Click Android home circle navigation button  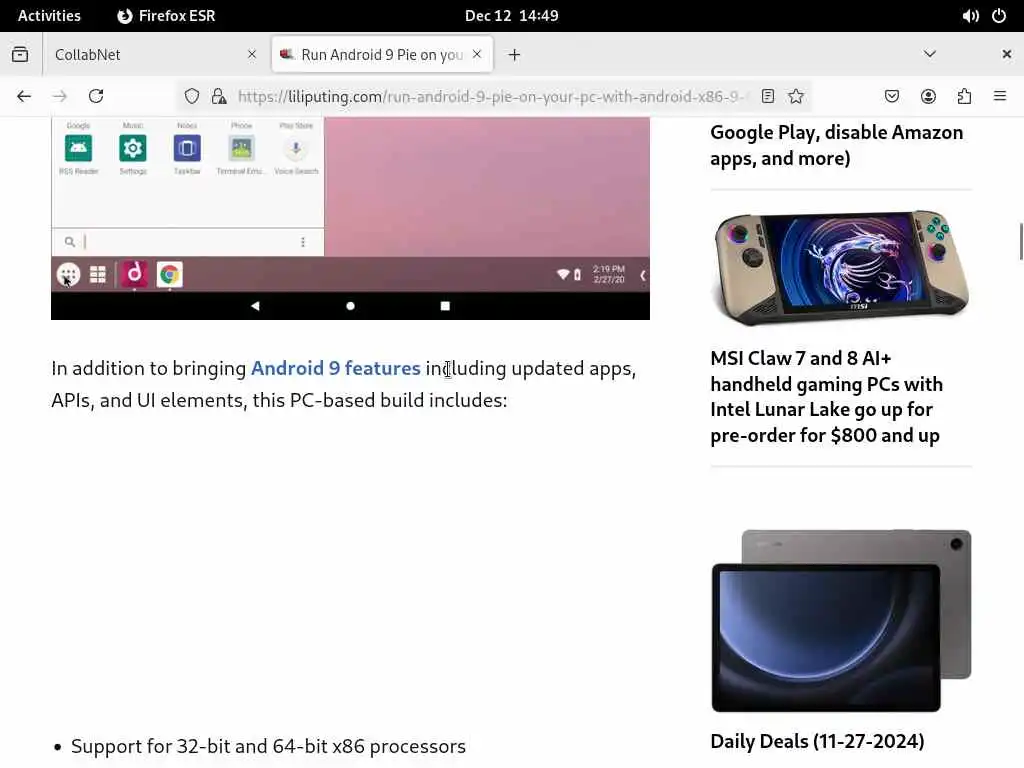pyautogui.click(x=350, y=306)
